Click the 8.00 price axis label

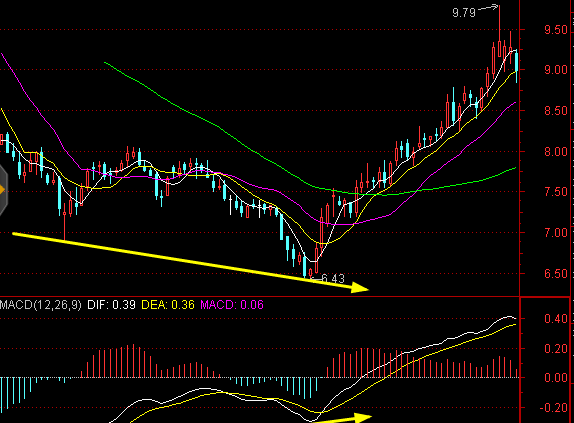(x=556, y=151)
